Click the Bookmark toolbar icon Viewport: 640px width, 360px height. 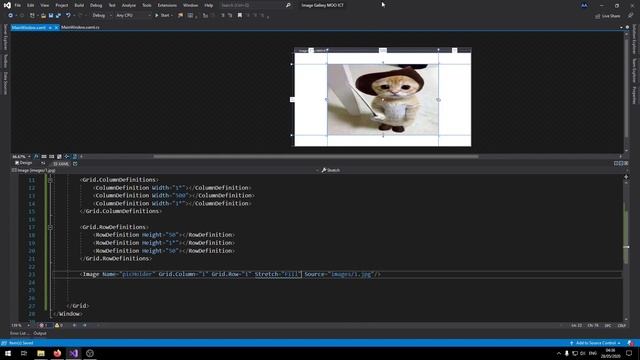click(x=240, y=16)
